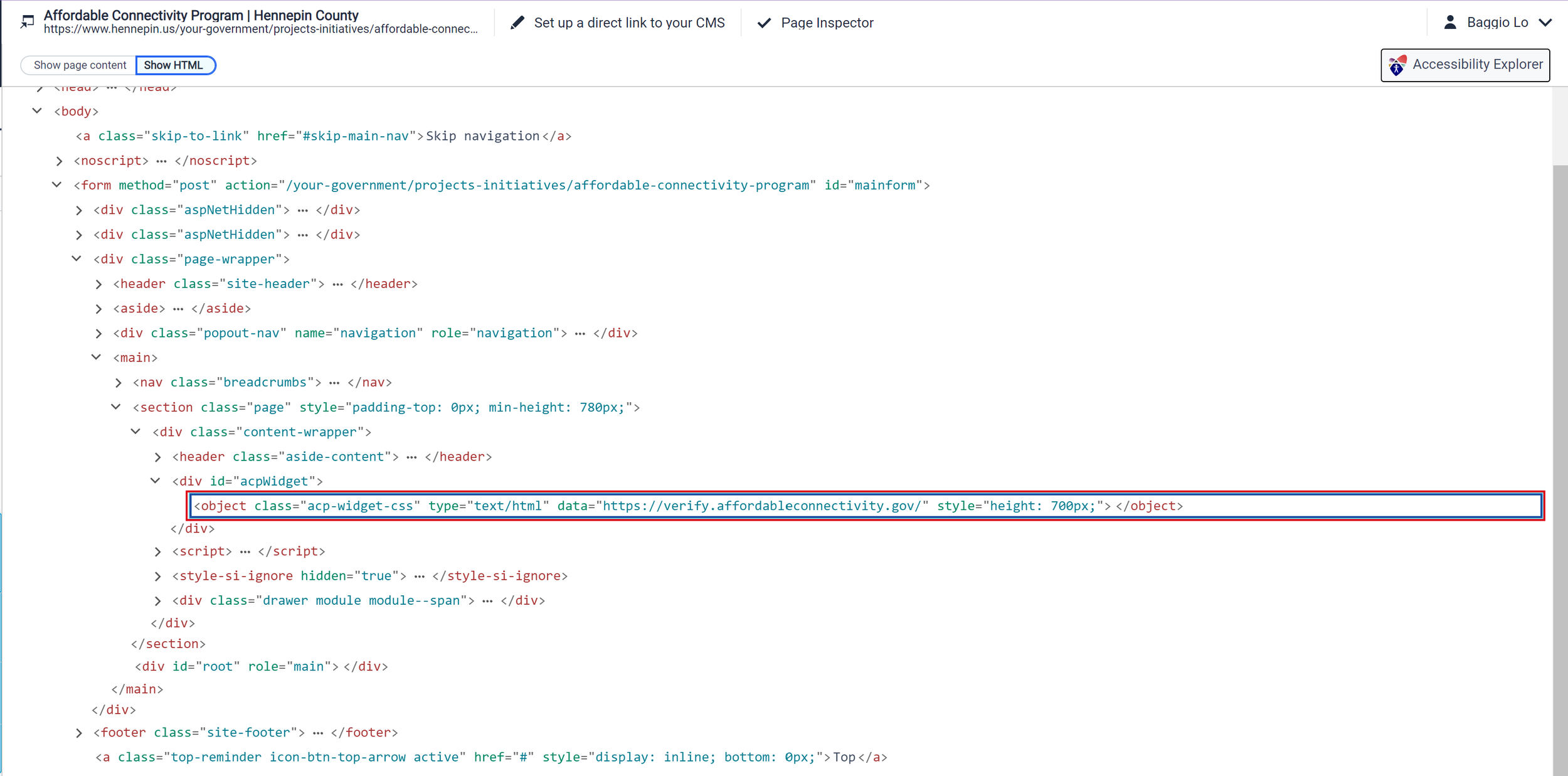Expand the popout-nav div node
Image resolution: width=1568 pixels, height=776 pixels.
[98, 333]
